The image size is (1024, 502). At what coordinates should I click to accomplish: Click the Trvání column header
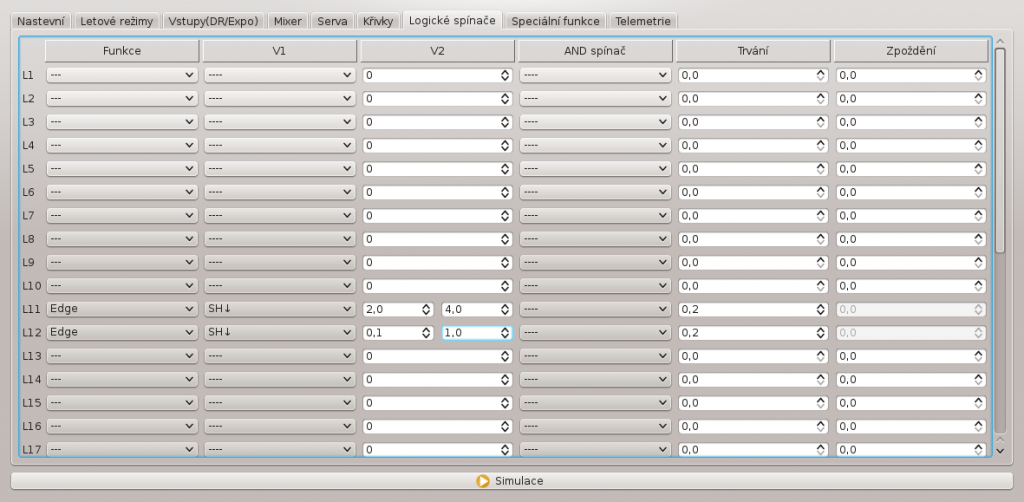tap(753, 50)
